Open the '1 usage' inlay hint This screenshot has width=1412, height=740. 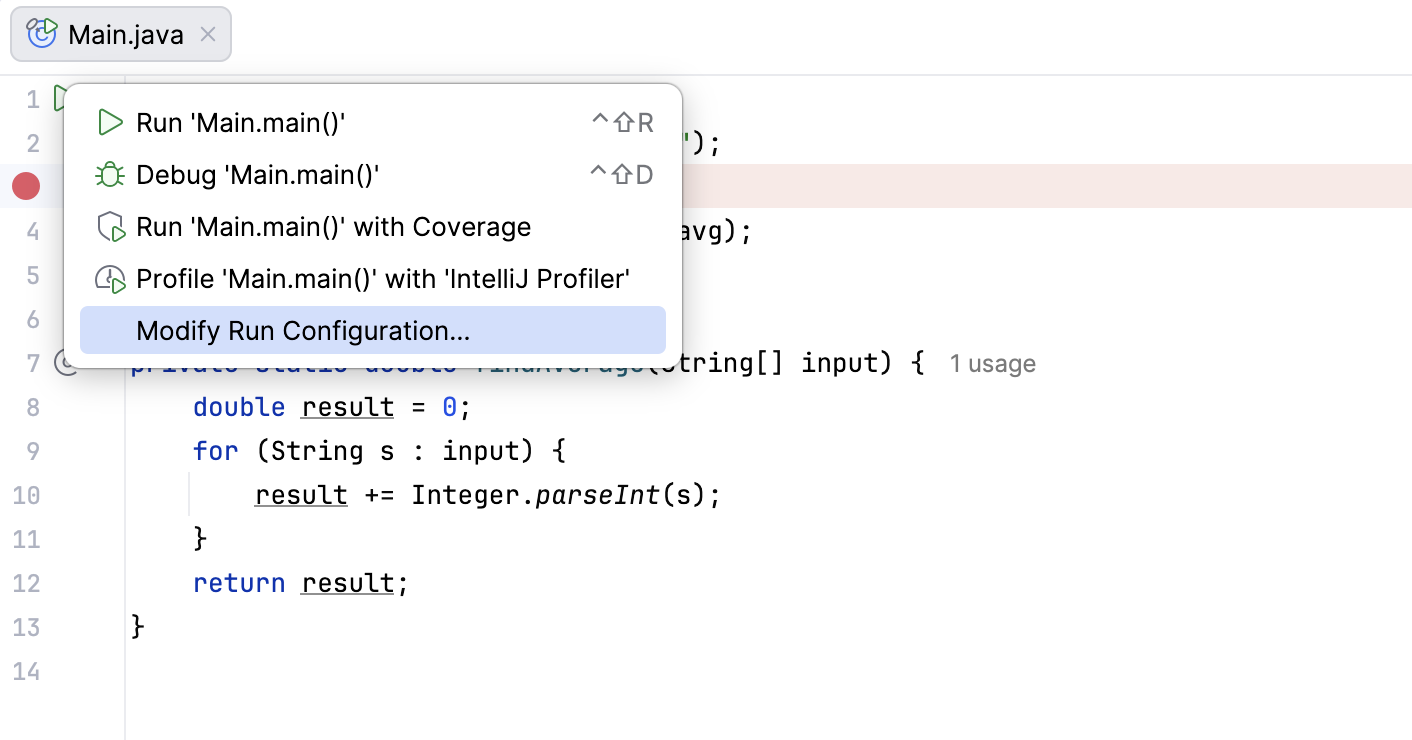992,364
